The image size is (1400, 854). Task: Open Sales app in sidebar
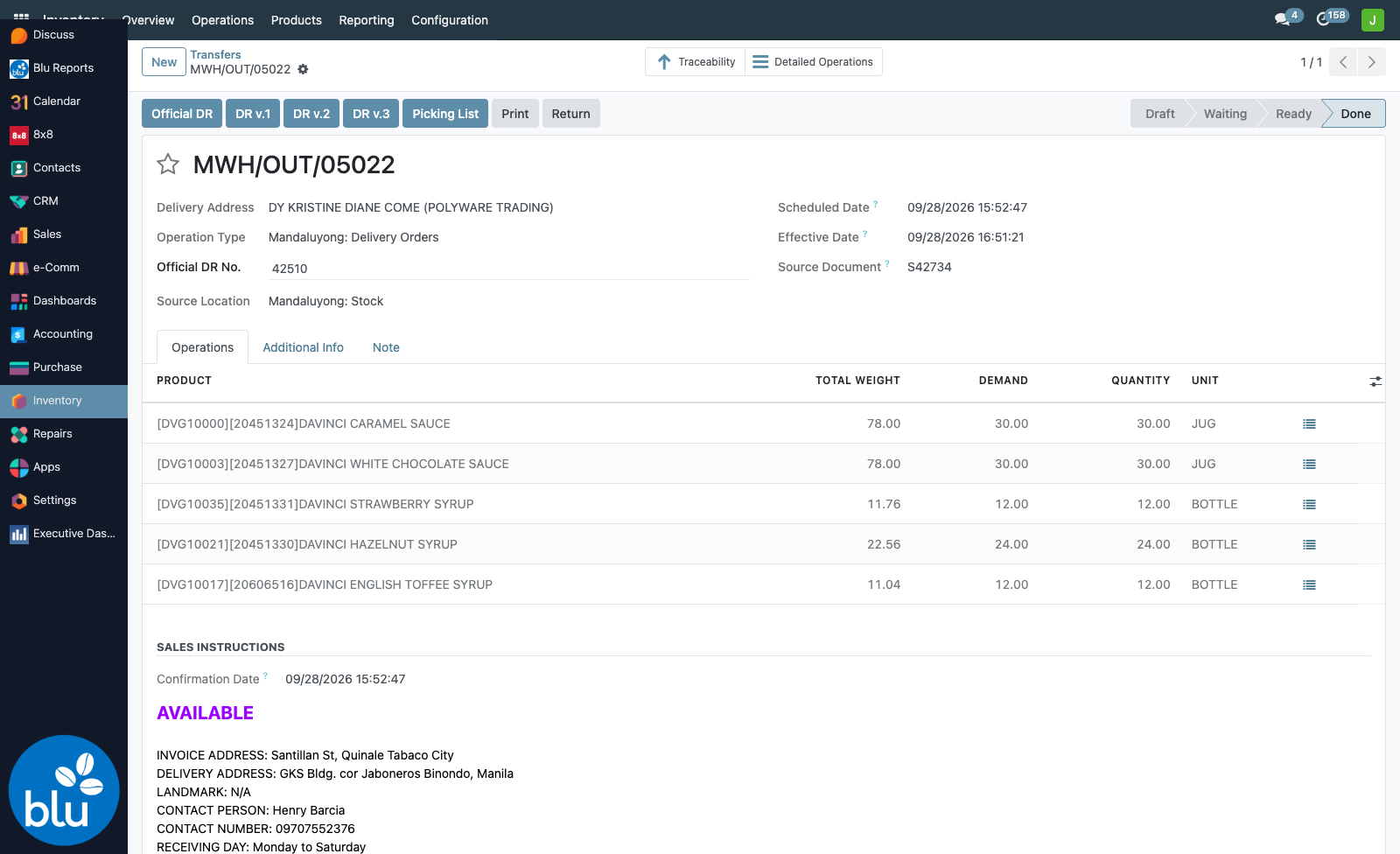(x=64, y=234)
